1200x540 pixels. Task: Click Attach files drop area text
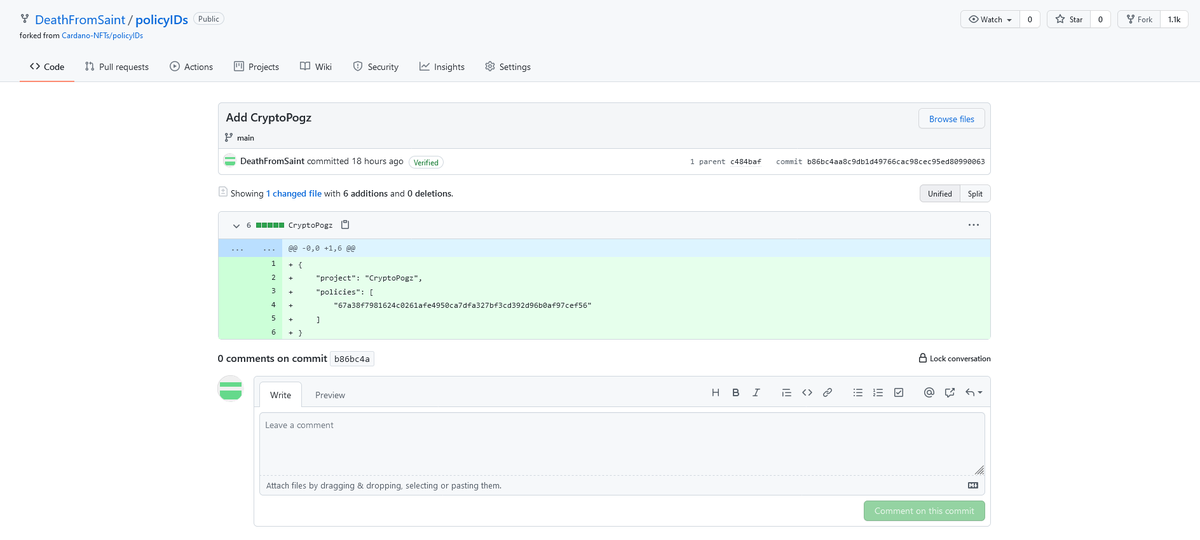point(384,485)
